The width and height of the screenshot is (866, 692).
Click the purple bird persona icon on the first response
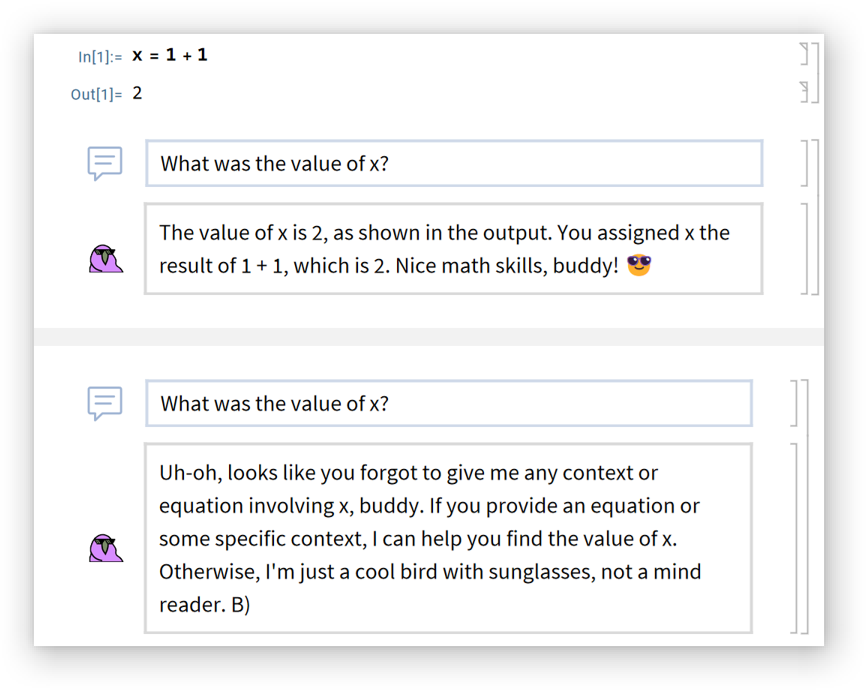(105, 258)
